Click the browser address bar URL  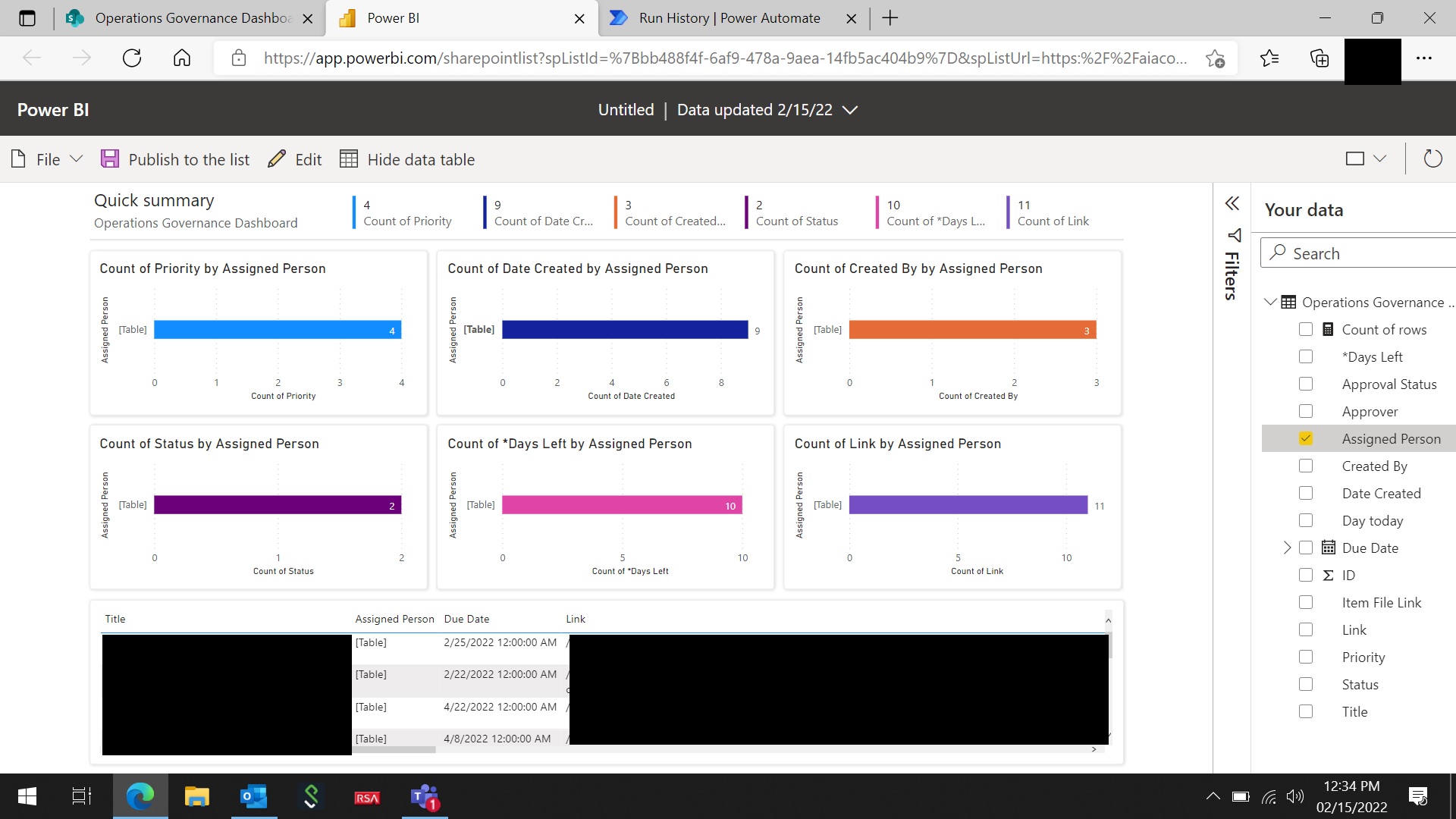[725, 58]
